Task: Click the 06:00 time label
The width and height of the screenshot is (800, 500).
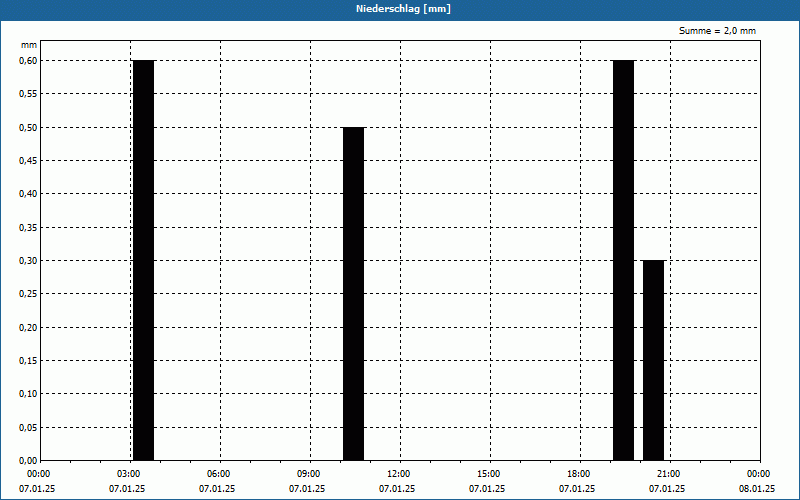Action: (x=220, y=474)
